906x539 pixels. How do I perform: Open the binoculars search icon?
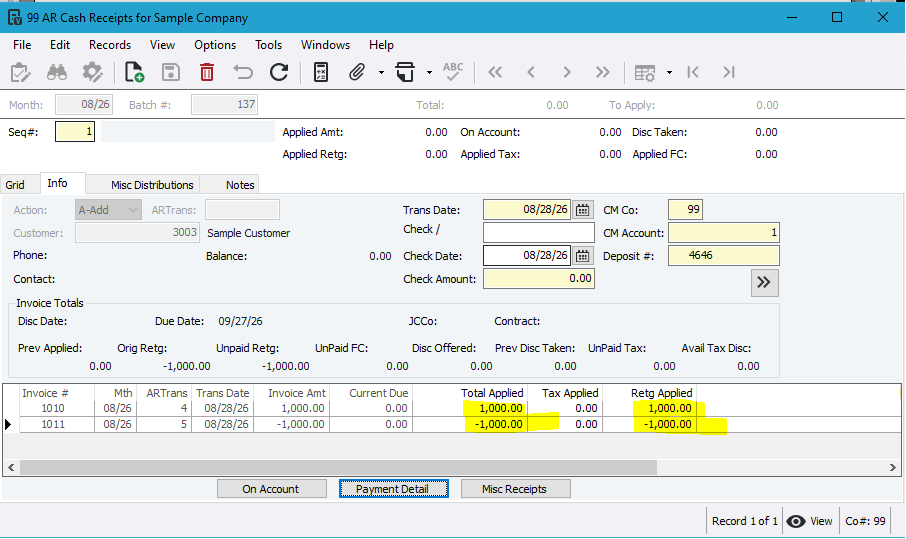[57, 73]
